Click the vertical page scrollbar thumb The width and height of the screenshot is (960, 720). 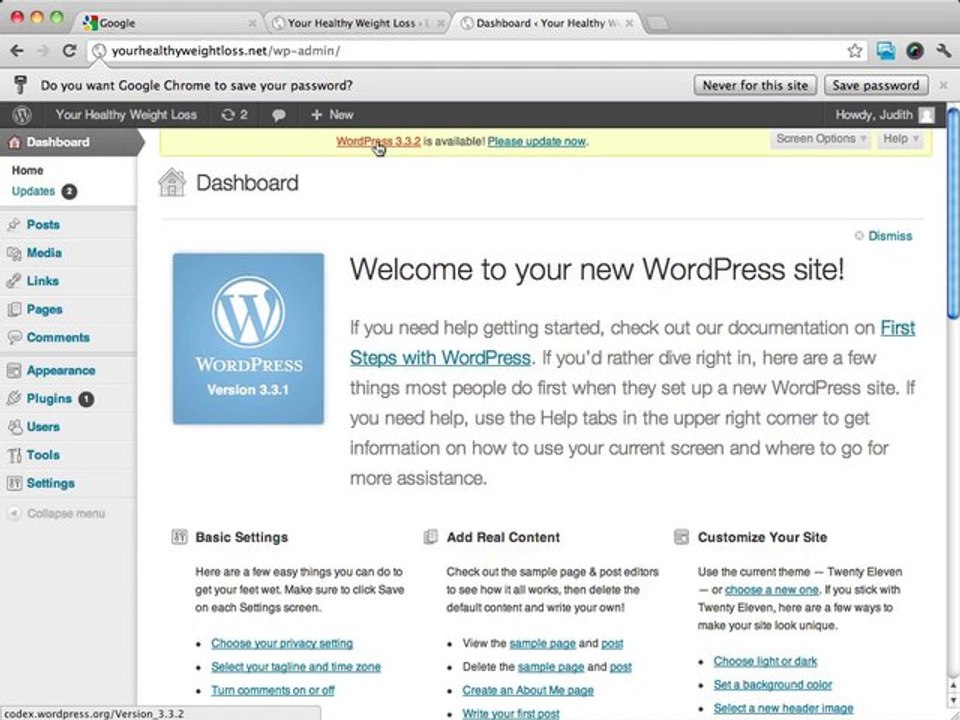(x=953, y=214)
